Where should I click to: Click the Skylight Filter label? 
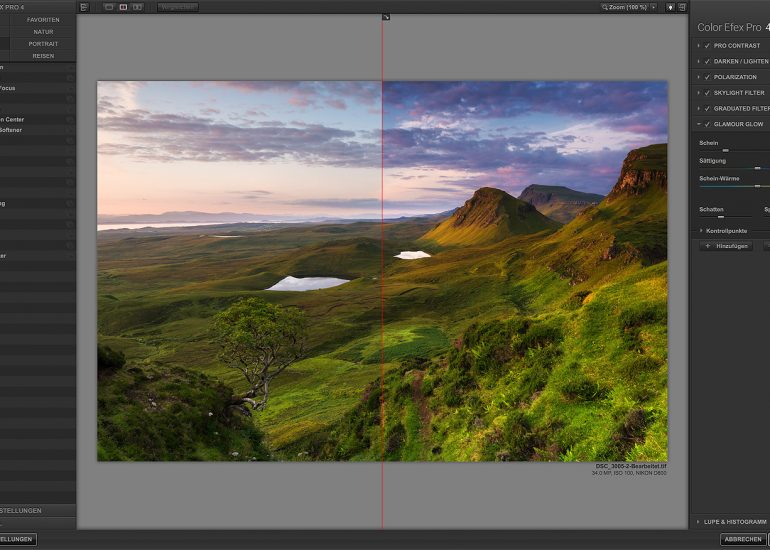[x=739, y=93]
